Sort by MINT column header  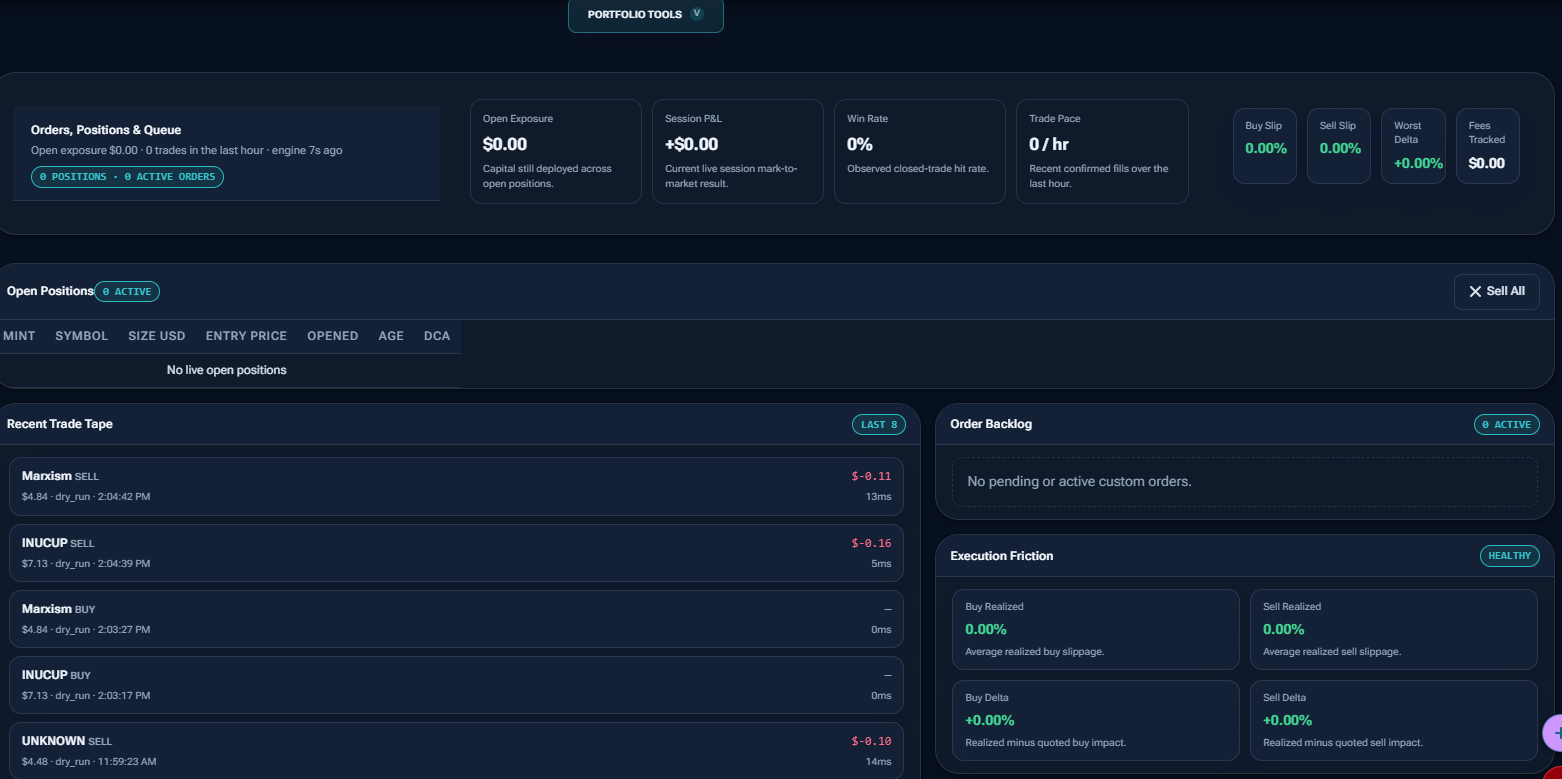tap(19, 336)
